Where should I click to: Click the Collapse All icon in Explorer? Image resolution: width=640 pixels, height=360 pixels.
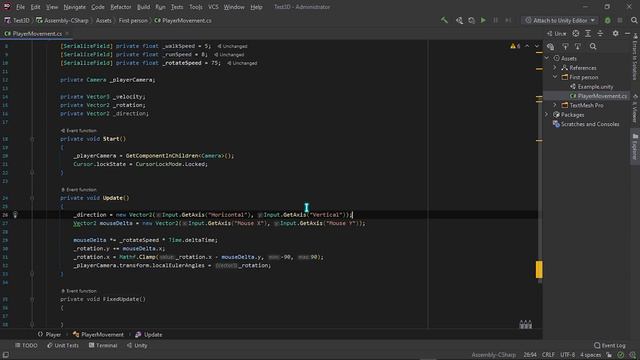click(x=600, y=33)
